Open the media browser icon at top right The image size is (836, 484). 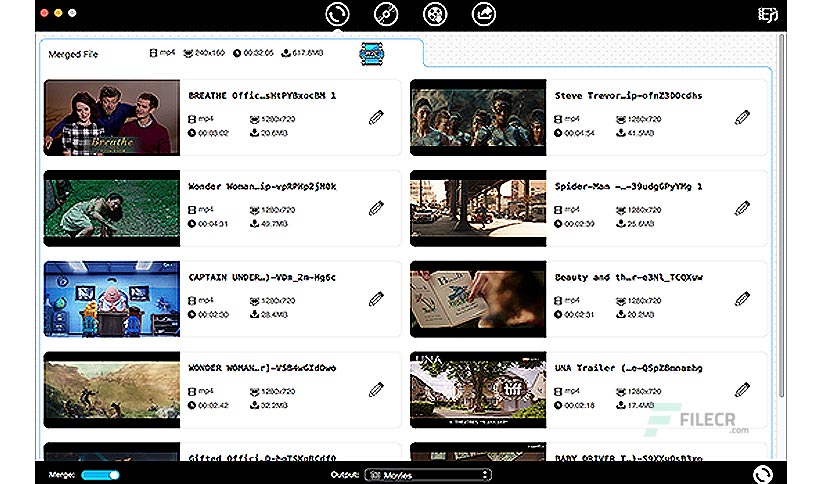768,14
